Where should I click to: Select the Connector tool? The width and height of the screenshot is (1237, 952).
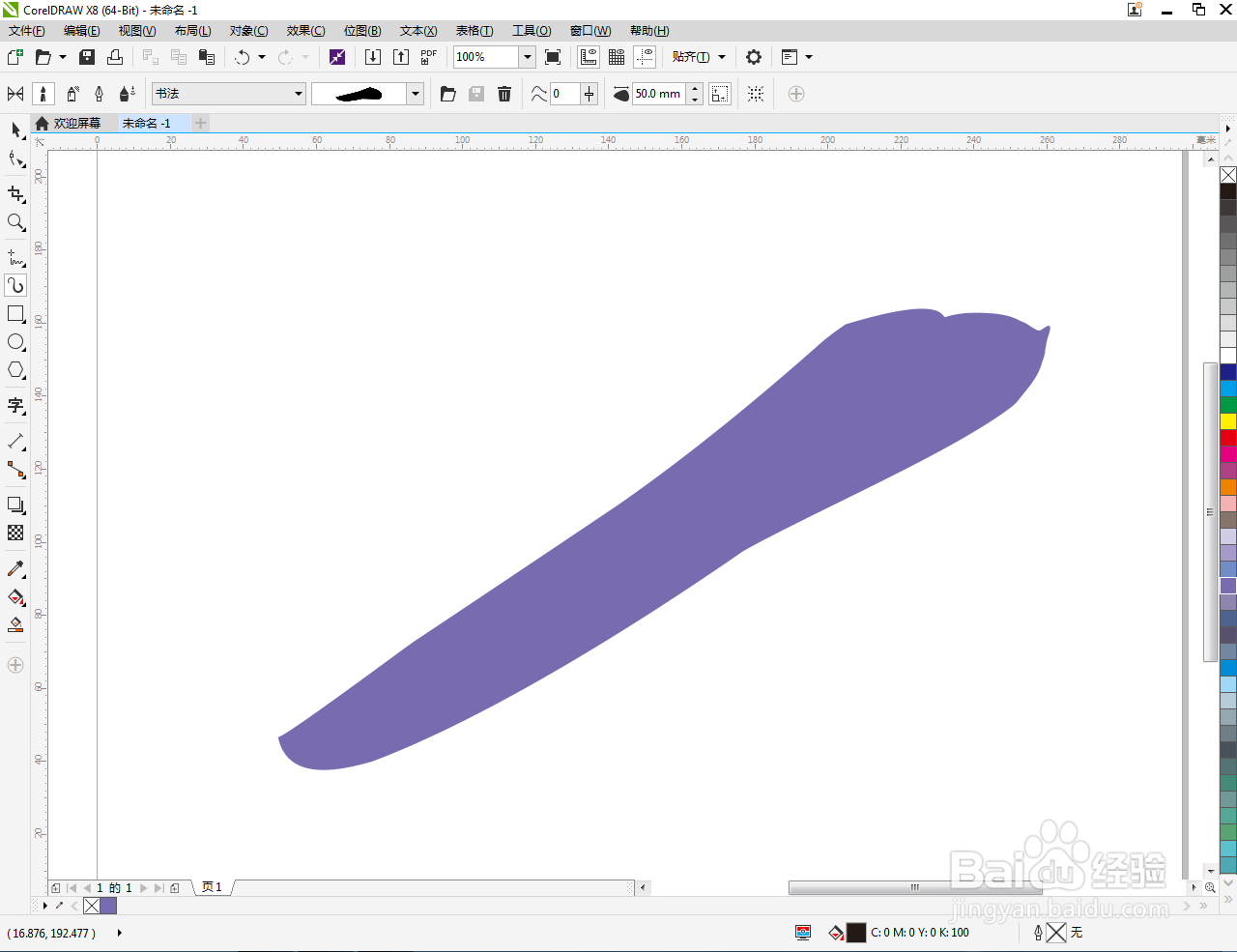(15, 470)
